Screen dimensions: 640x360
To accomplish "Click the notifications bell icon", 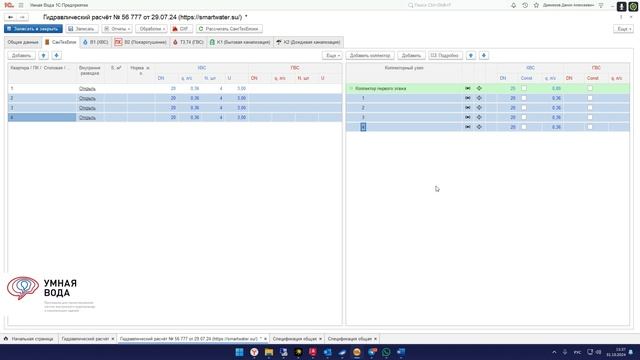I will [x=513, y=5].
